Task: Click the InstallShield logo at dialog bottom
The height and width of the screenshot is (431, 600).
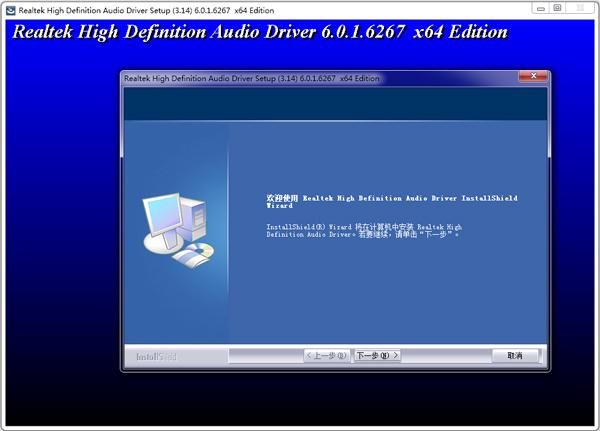Action: tap(156, 356)
